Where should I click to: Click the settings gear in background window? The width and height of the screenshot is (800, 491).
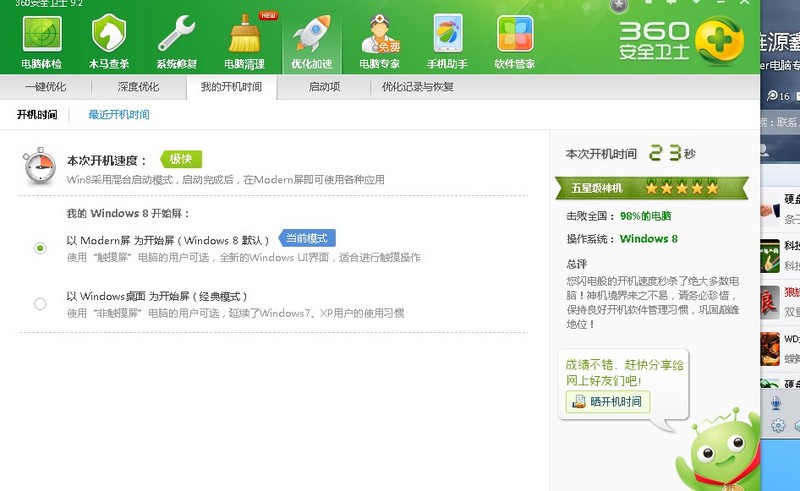[x=778, y=425]
